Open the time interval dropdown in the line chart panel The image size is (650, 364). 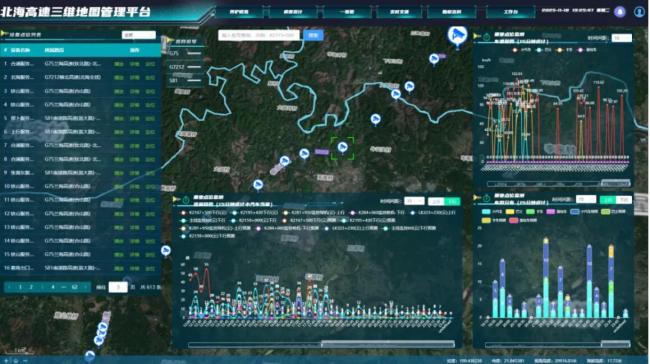414,201
